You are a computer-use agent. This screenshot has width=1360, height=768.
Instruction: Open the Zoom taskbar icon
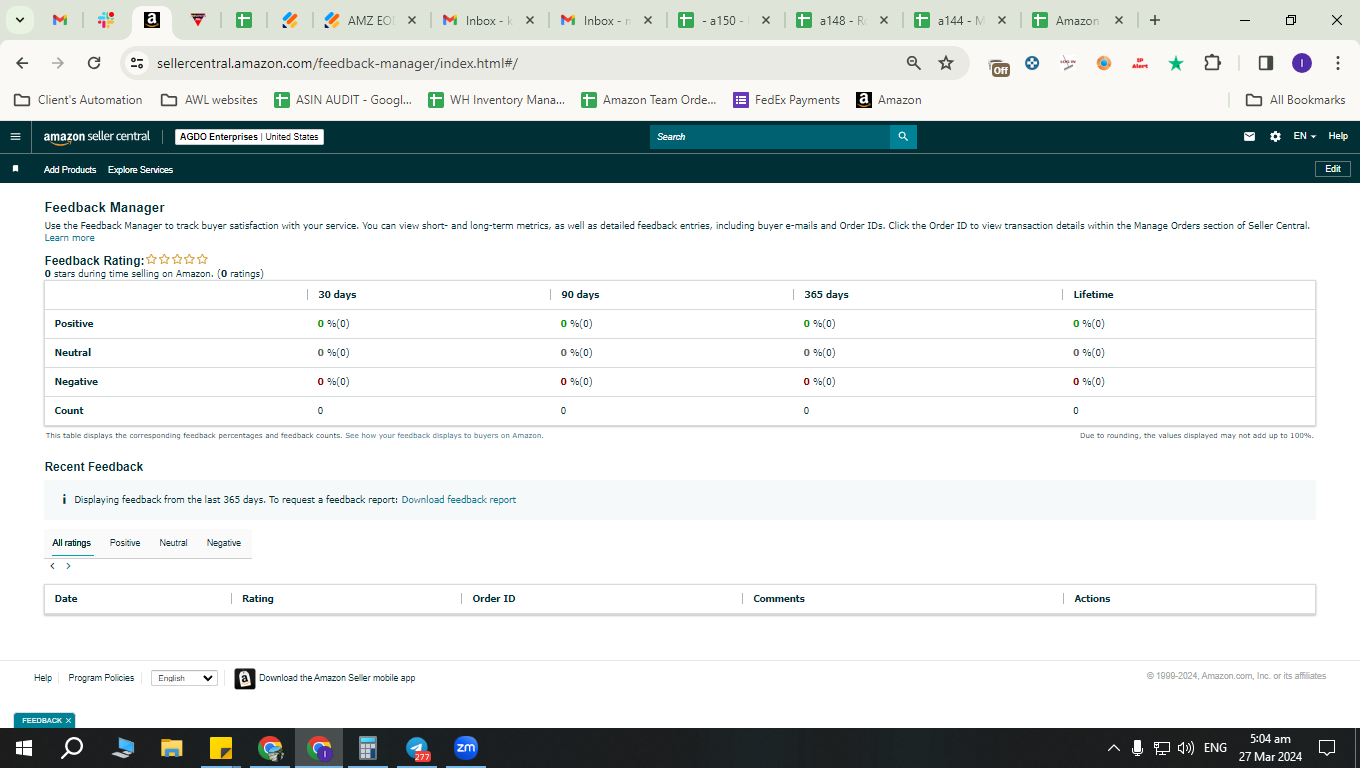(x=466, y=748)
